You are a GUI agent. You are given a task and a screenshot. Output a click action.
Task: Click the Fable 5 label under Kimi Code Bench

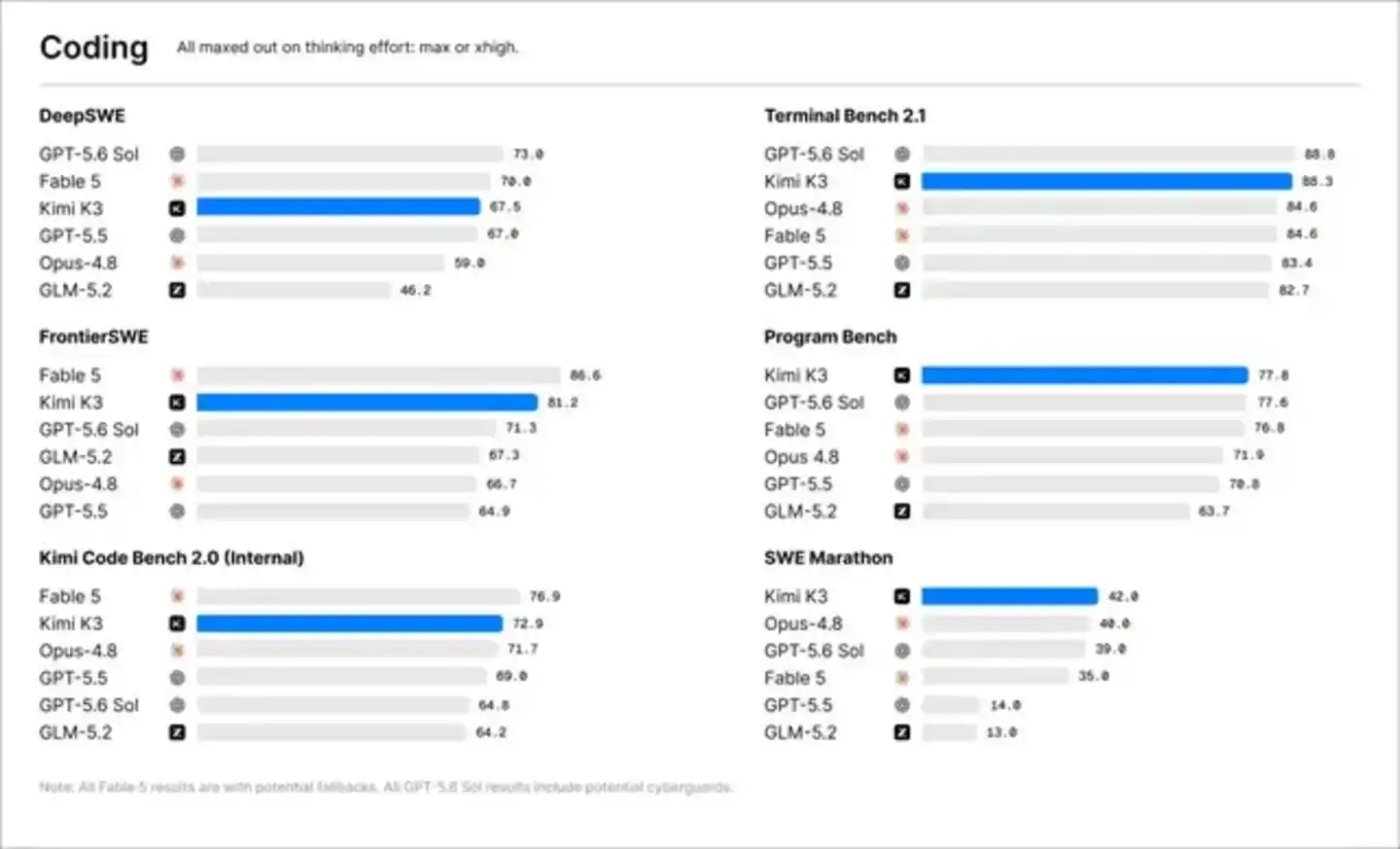[70, 596]
